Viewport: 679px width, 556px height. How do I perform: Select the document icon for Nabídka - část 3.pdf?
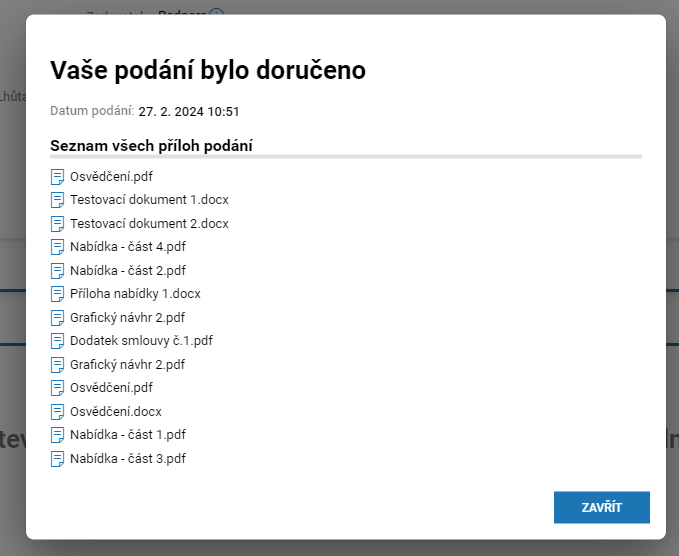coord(57,459)
